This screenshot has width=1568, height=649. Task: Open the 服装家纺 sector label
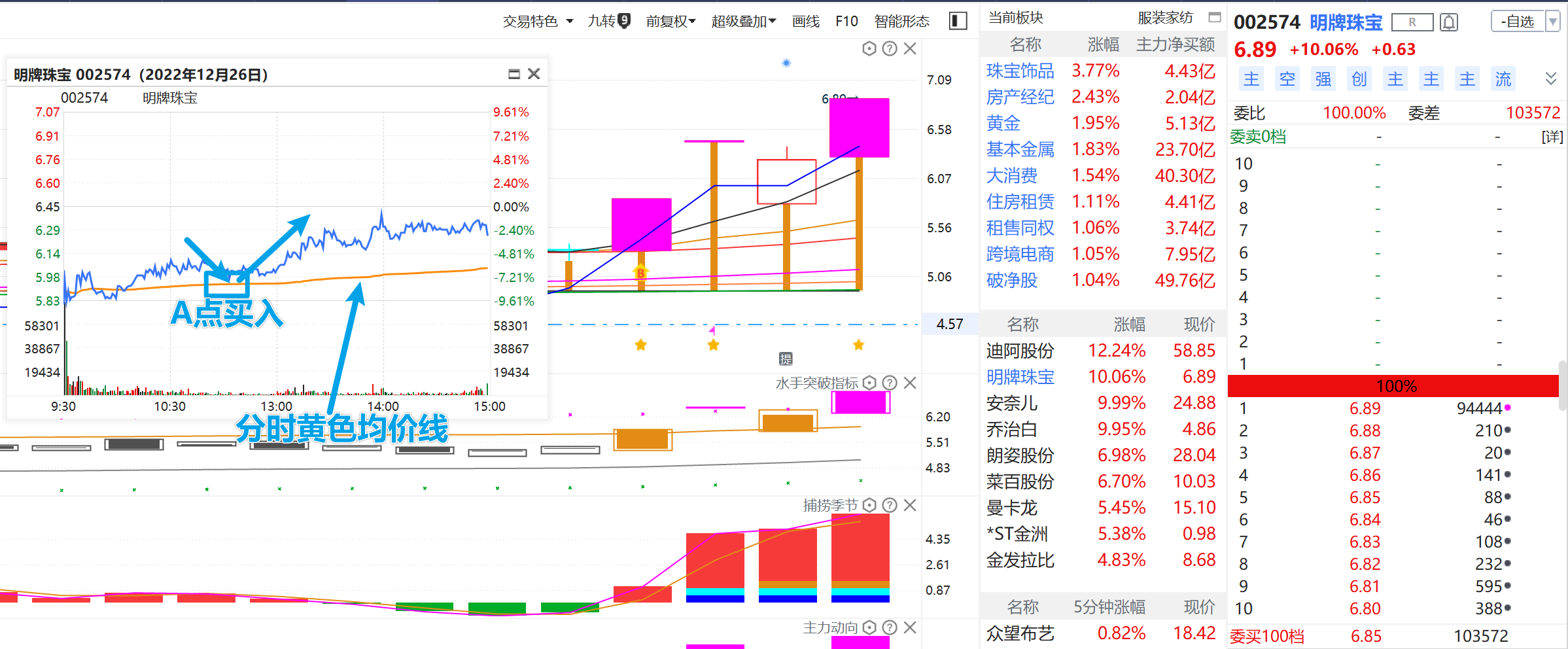tap(1165, 18)
